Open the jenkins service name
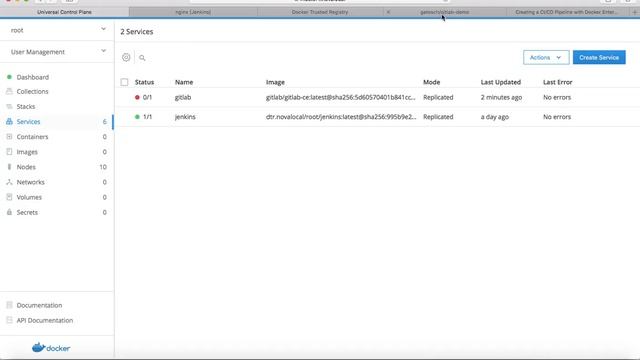Viewport: 640px width, 360px height. tap(185, 117)
